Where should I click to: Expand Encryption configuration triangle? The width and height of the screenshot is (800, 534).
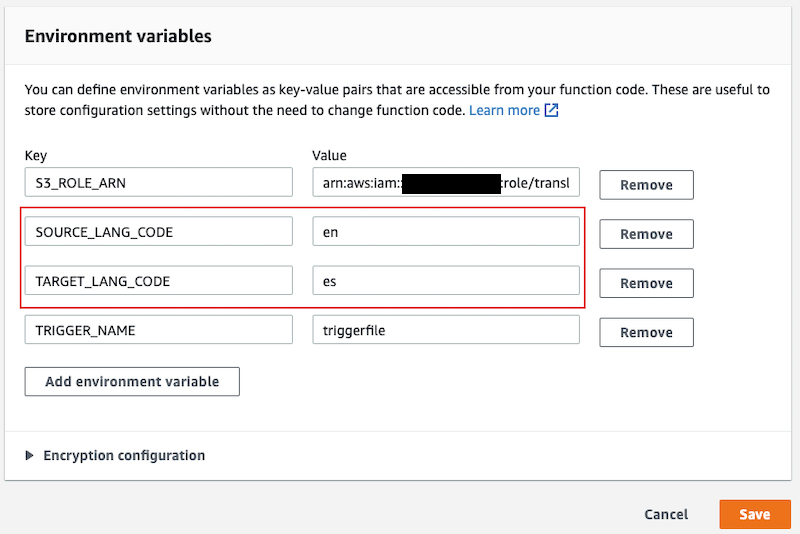(x=30, y=455)
